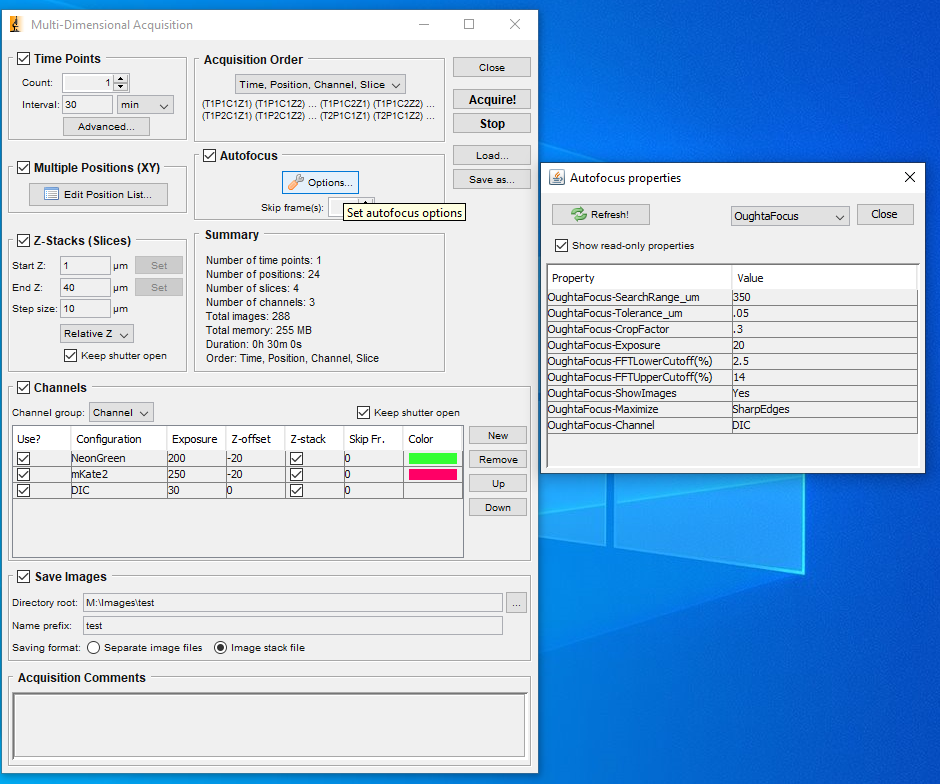Click browse button next to Directory root
This screenshot has height=784, width=940.
pos(516,602)
